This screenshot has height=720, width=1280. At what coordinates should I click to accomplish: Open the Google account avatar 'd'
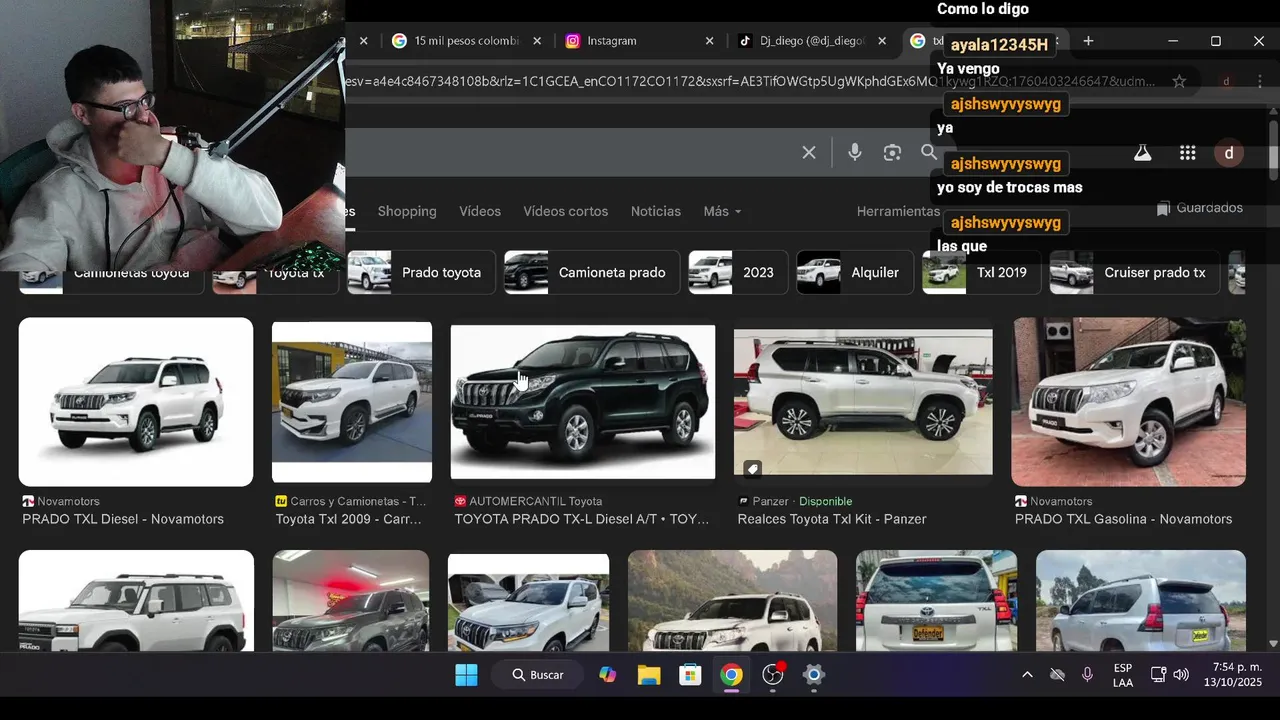pyautogui.click(x=1229, y=153)
